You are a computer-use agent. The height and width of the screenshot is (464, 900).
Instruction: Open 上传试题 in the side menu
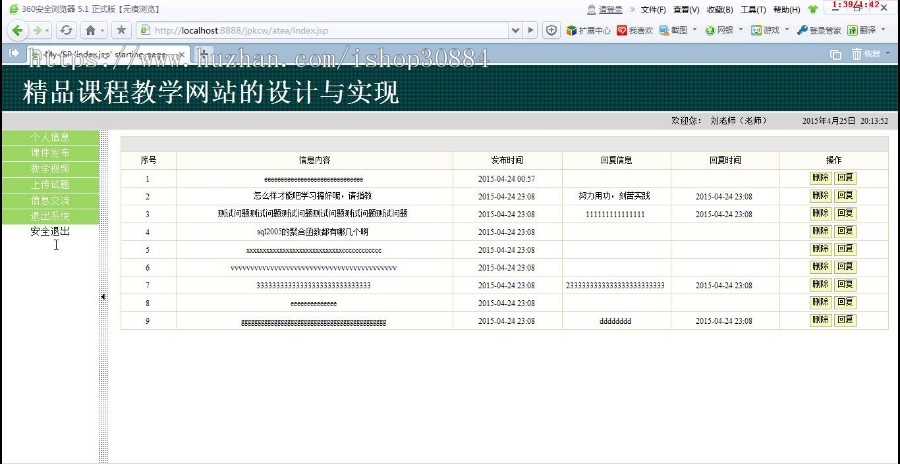coord(50,185)
